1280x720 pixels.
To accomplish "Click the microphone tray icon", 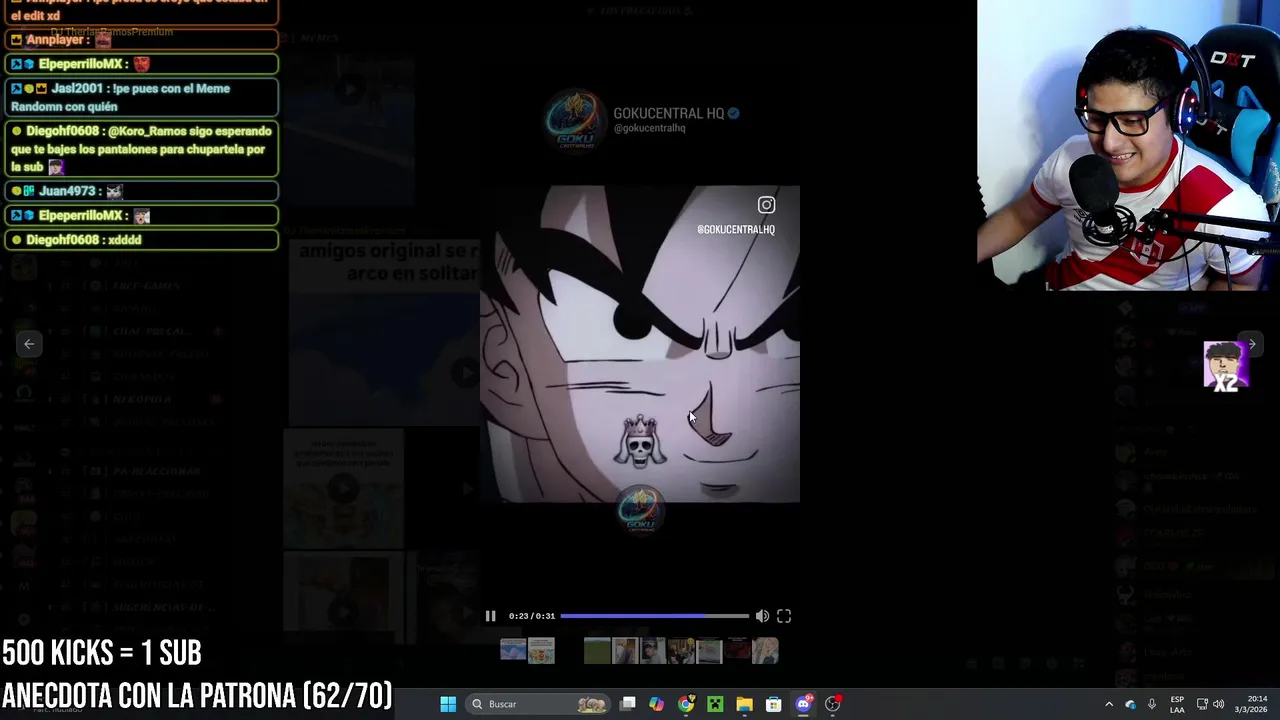I will point(1151,704).
